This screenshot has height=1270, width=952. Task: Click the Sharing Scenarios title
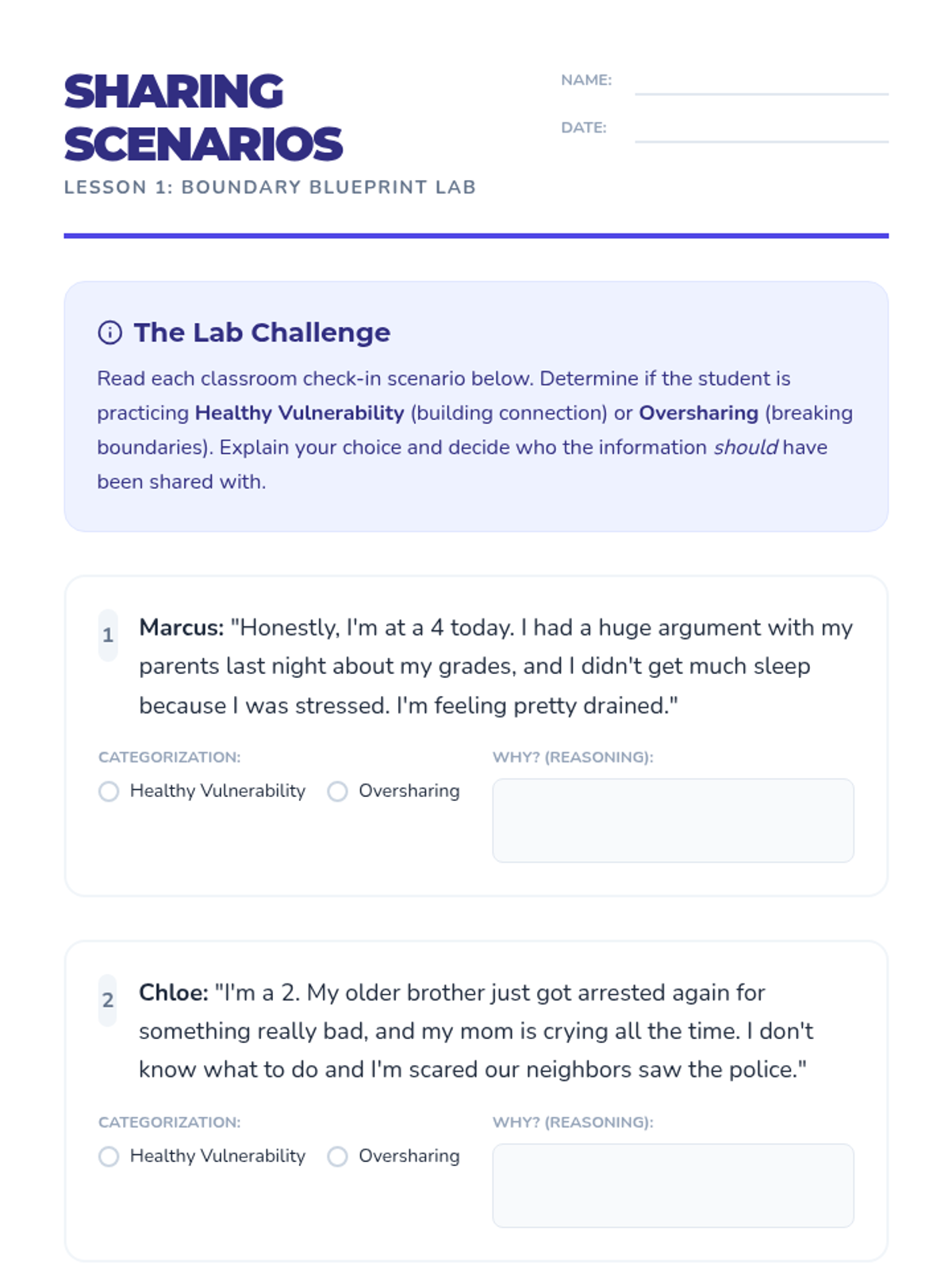pyautogui.click(x=203, y=117)
